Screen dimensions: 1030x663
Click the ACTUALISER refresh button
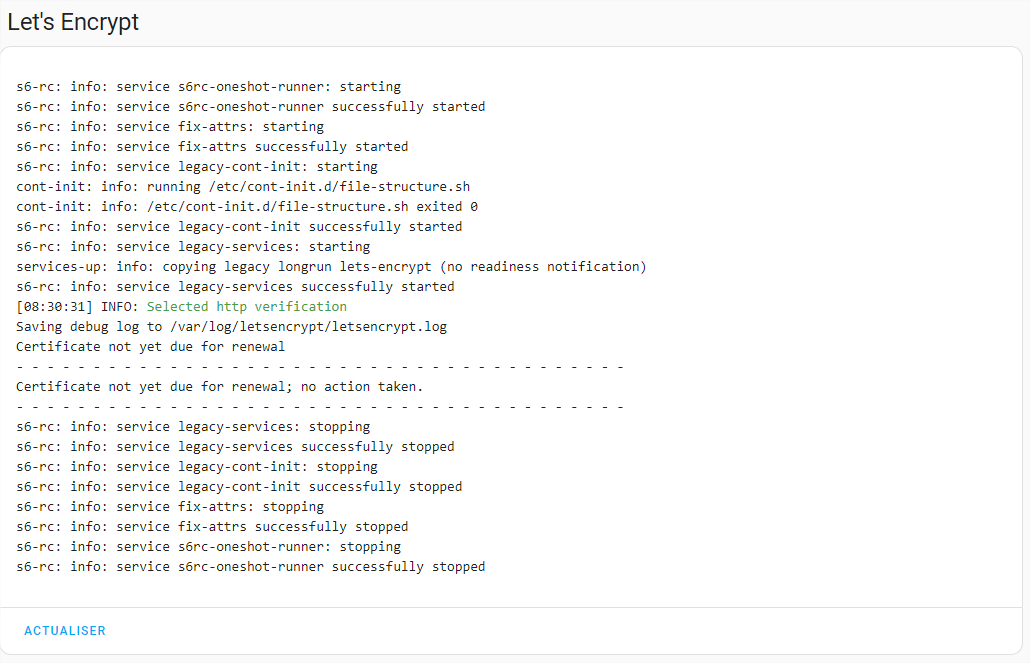(x=65, y=631)
